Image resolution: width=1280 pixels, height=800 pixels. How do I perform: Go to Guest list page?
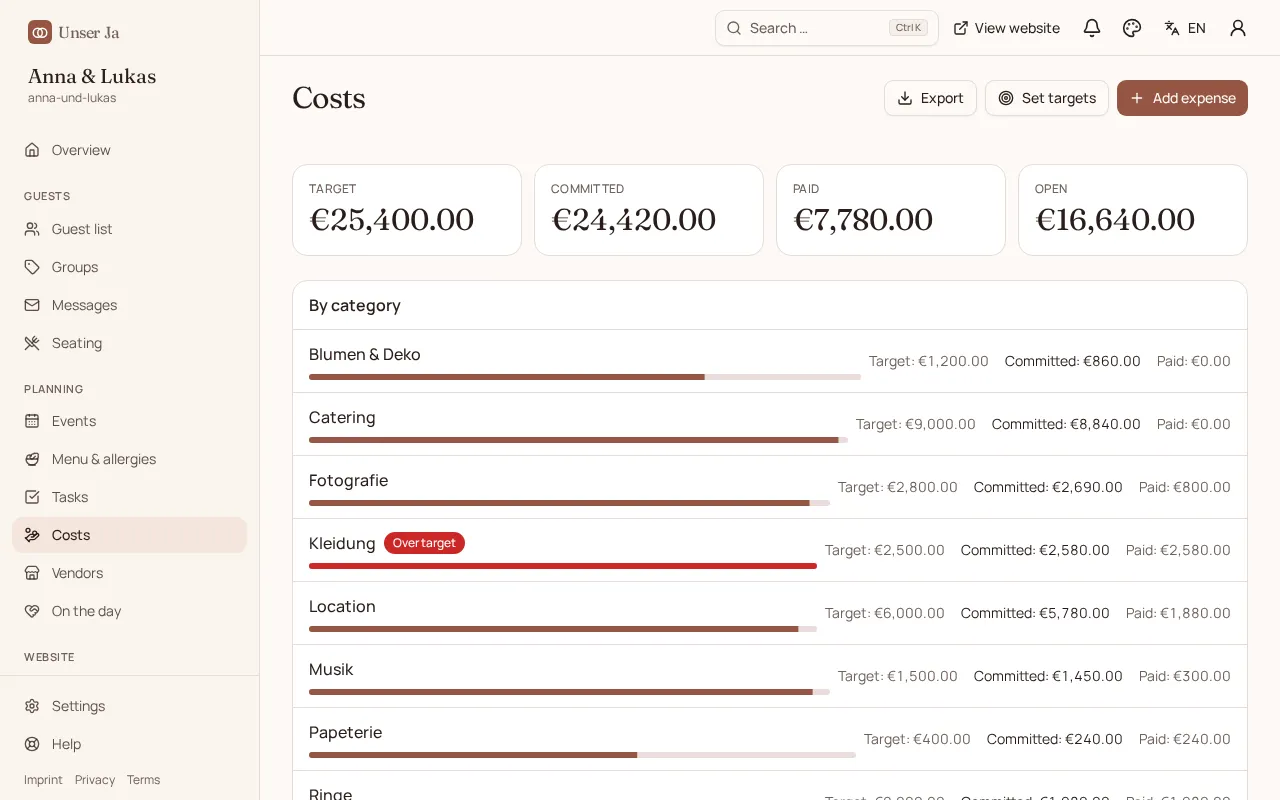(129, 229)
